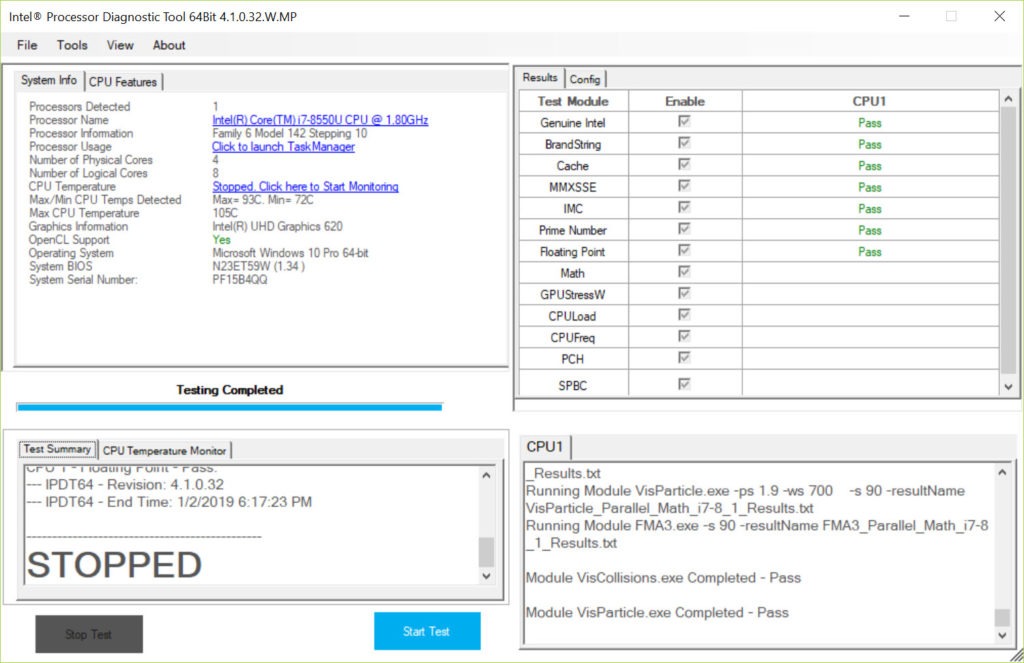Click the VisCollisions.exe Completed line
1024x663 pixels.
point(664,578)
